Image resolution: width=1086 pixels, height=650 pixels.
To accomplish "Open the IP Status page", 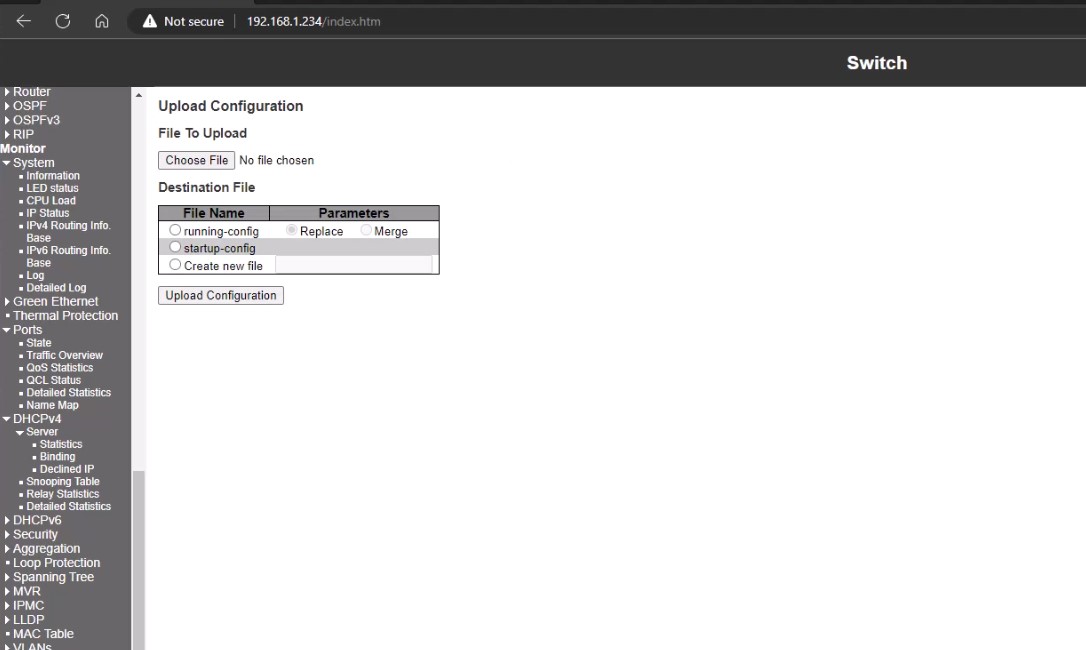I will (x=48, y=213).
